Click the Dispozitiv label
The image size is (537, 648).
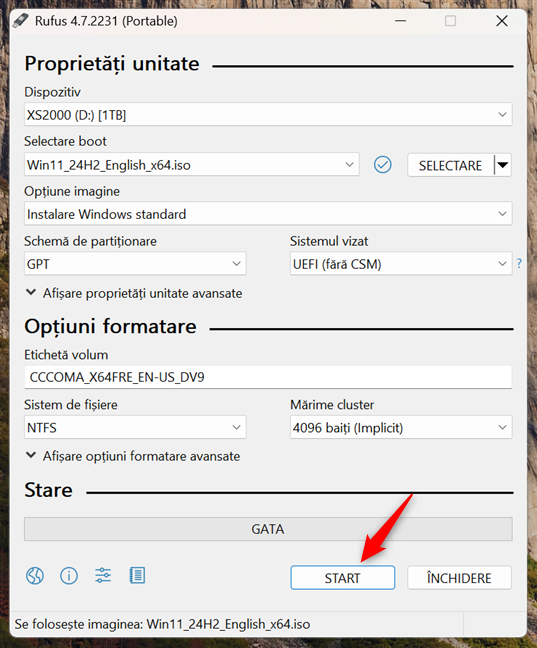coord(53,92)
